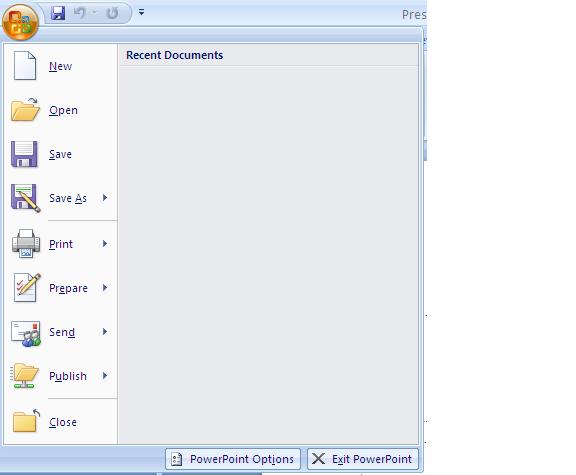Click the Send envelope and people icon
Screen dimensions: 576x475
click(26, 334)
